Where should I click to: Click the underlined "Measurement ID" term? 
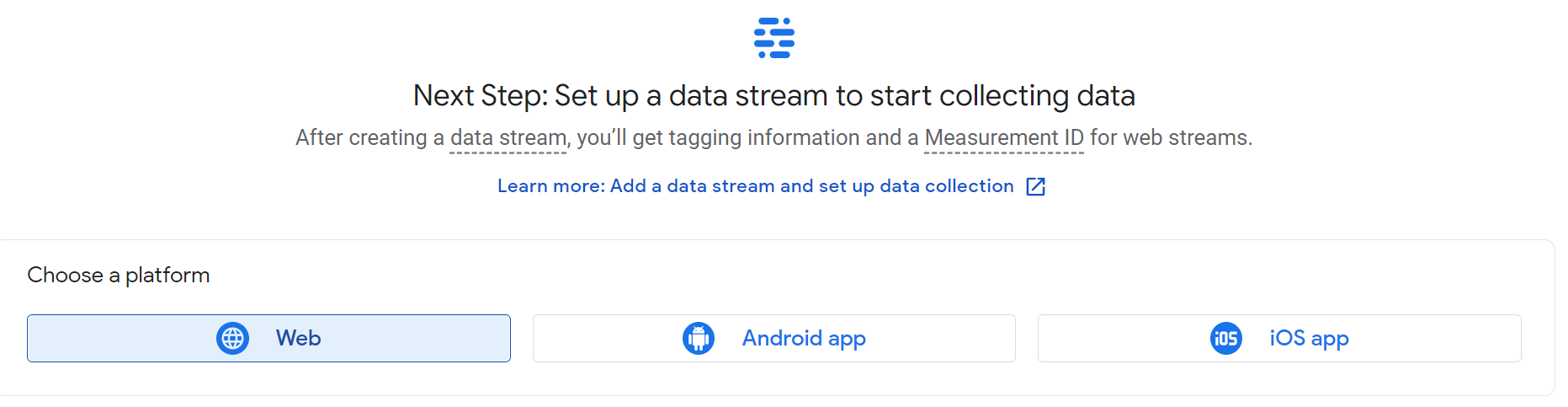click(1004, 138)
